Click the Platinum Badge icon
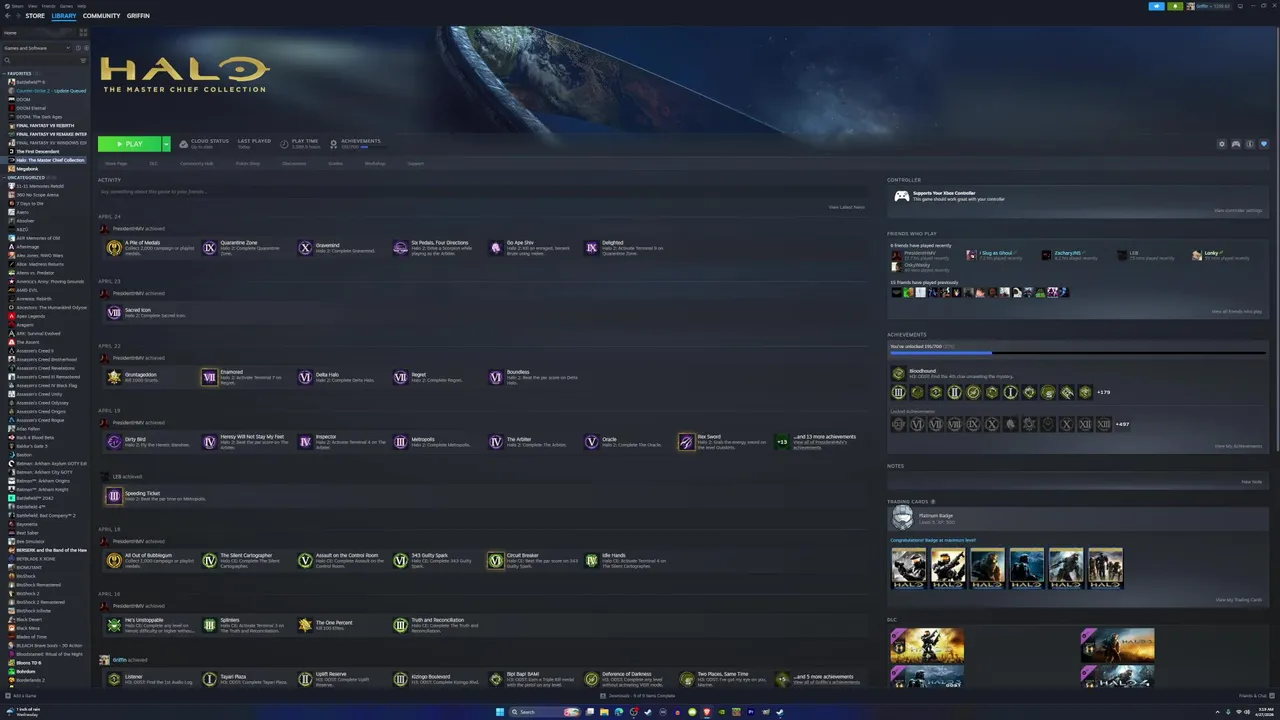The width and height of the screenshot is (1280, 720). pyautogui.click(x=903, y=517)
